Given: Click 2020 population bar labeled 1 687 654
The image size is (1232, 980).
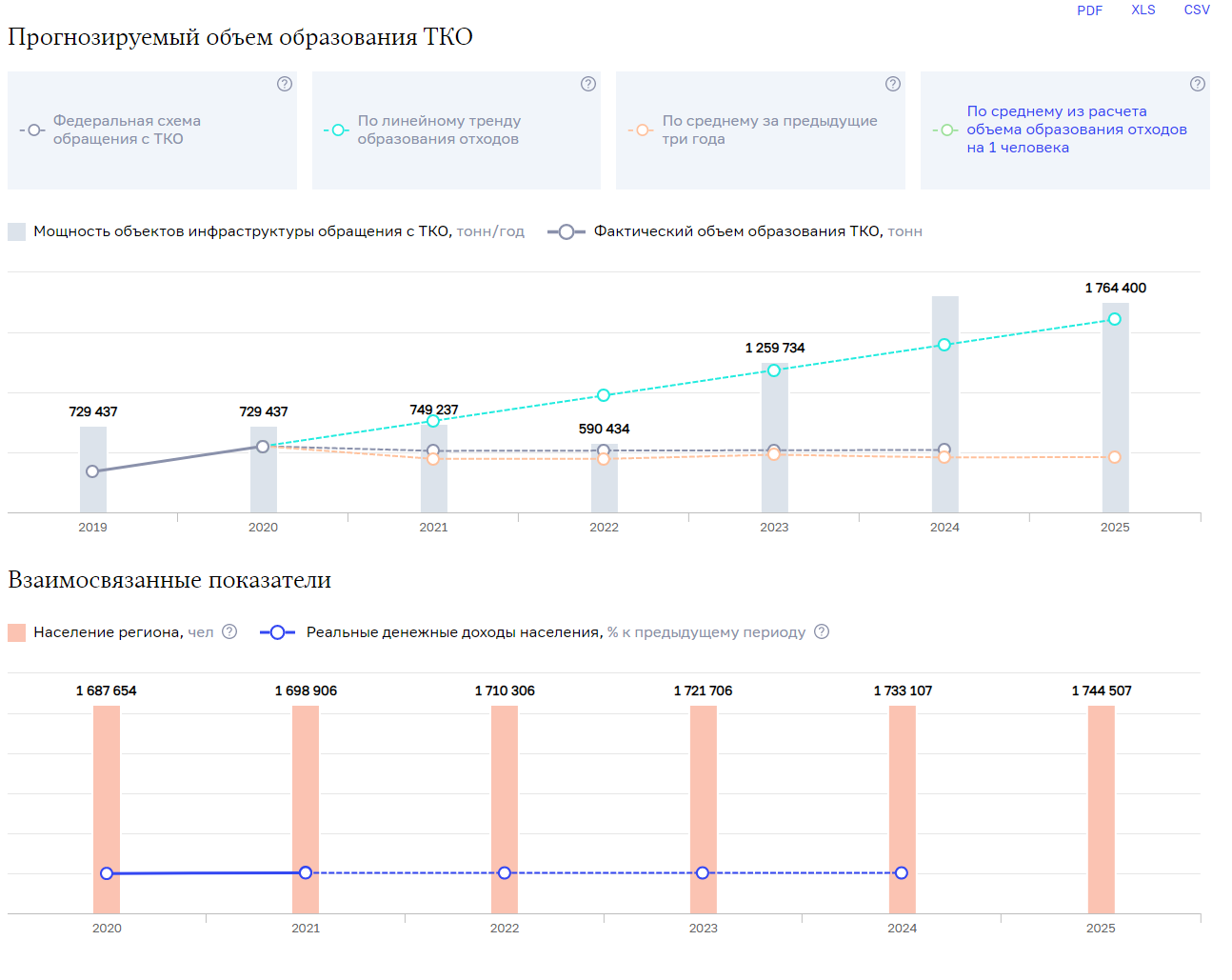Looking at the screenshot, I should 107,810.
